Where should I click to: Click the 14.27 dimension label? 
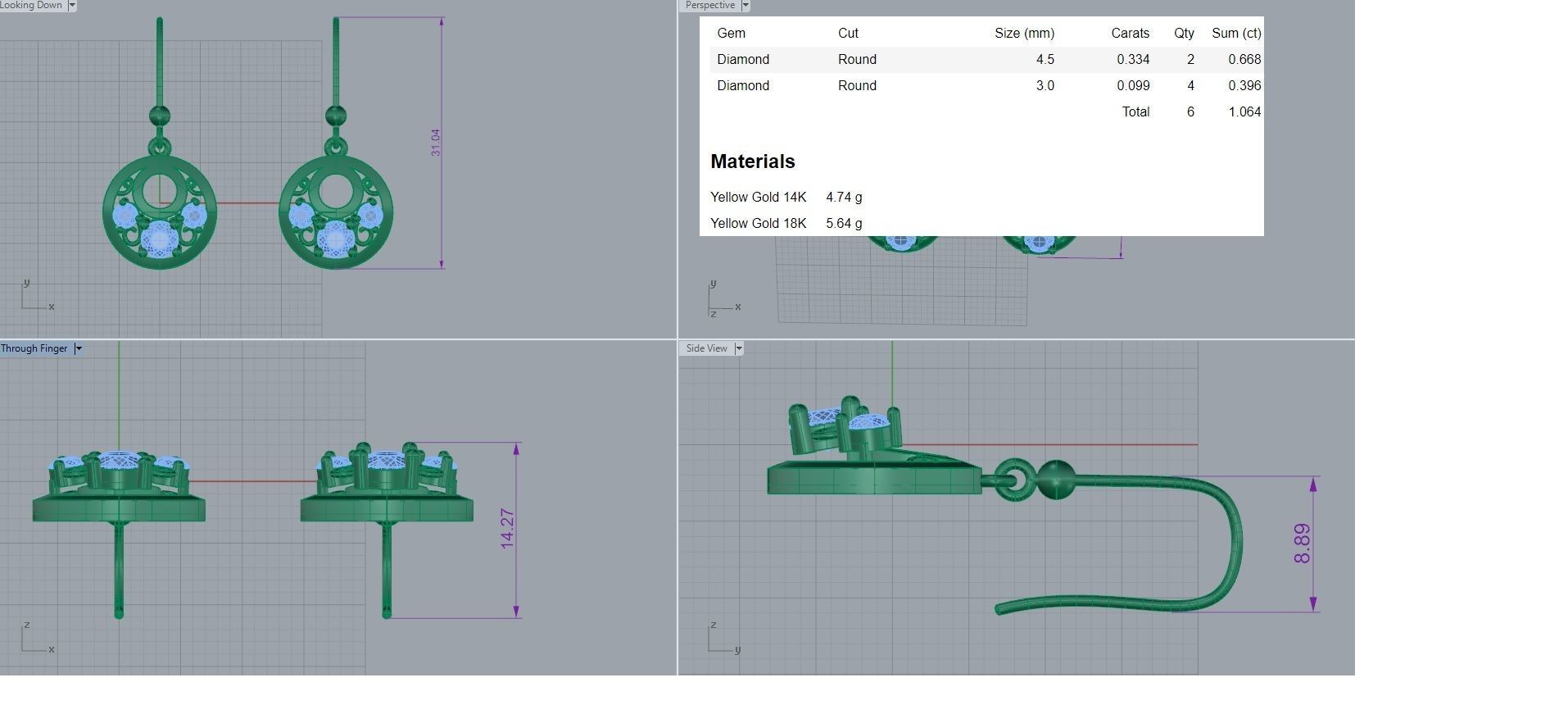(x=507, y=529)
